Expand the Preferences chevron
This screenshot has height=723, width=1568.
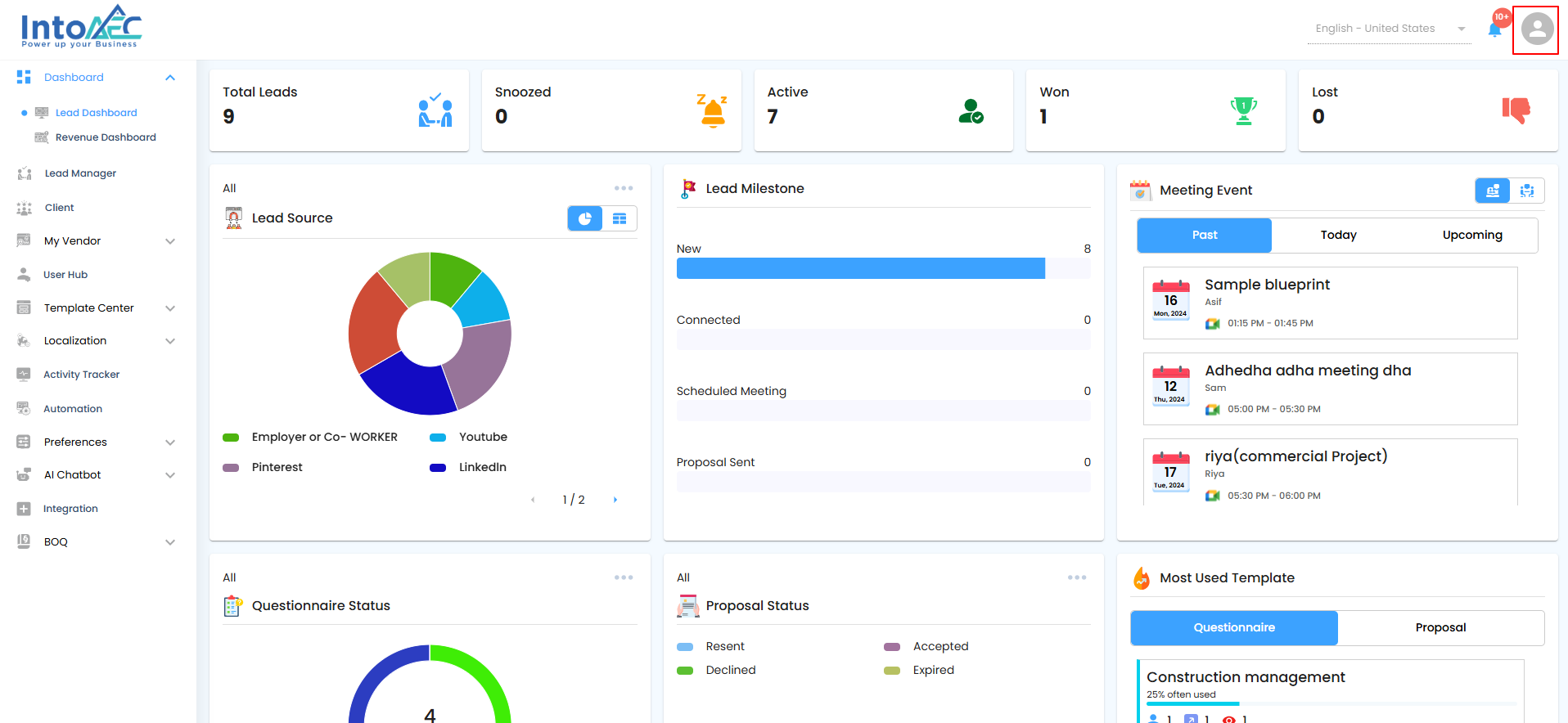click(170, 442)
